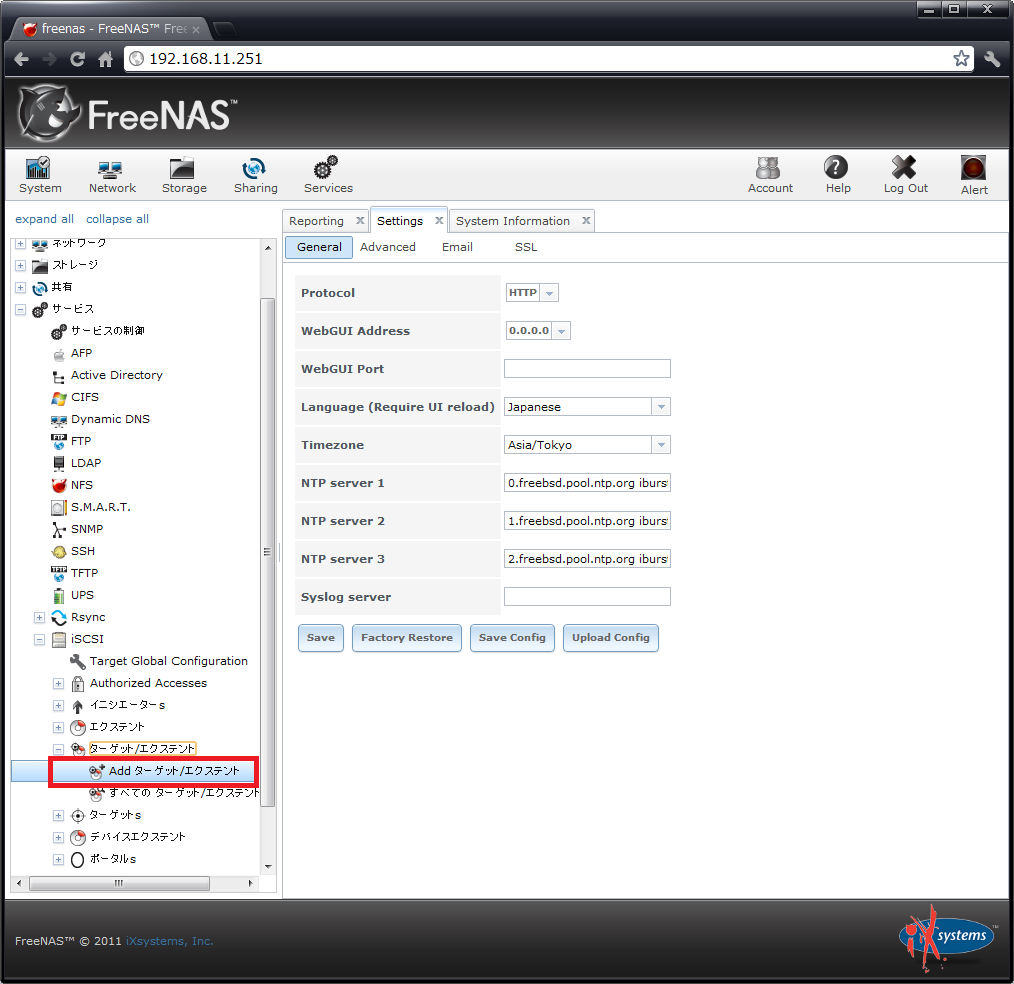Screen dimensions: 1014x984
Task: Select Dynamic DNS in the tree
Action: click(x=110, y=419)
